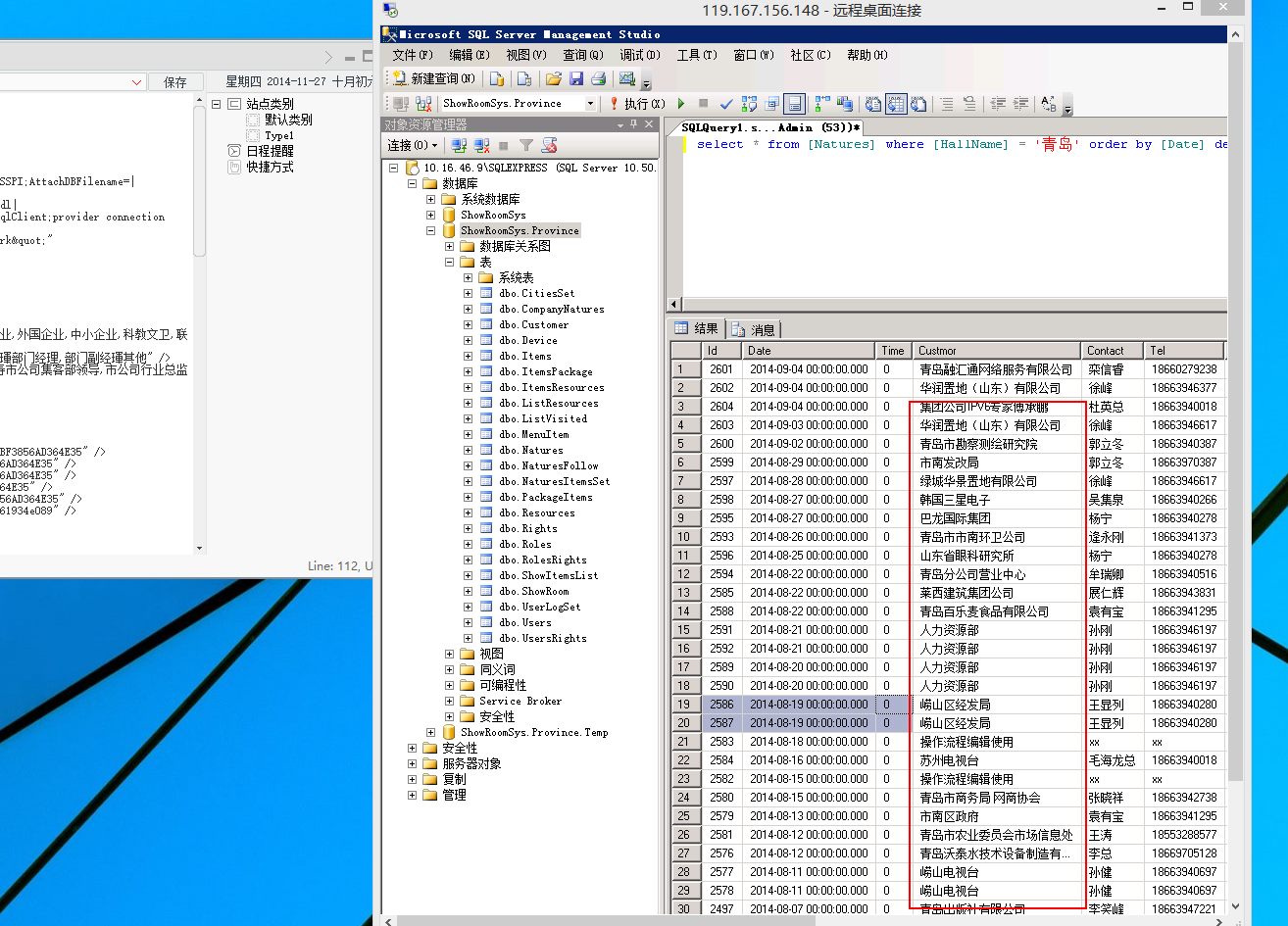Expand the 系统数据库 folder
This screenshot has height=926, width=1288.
430,199
